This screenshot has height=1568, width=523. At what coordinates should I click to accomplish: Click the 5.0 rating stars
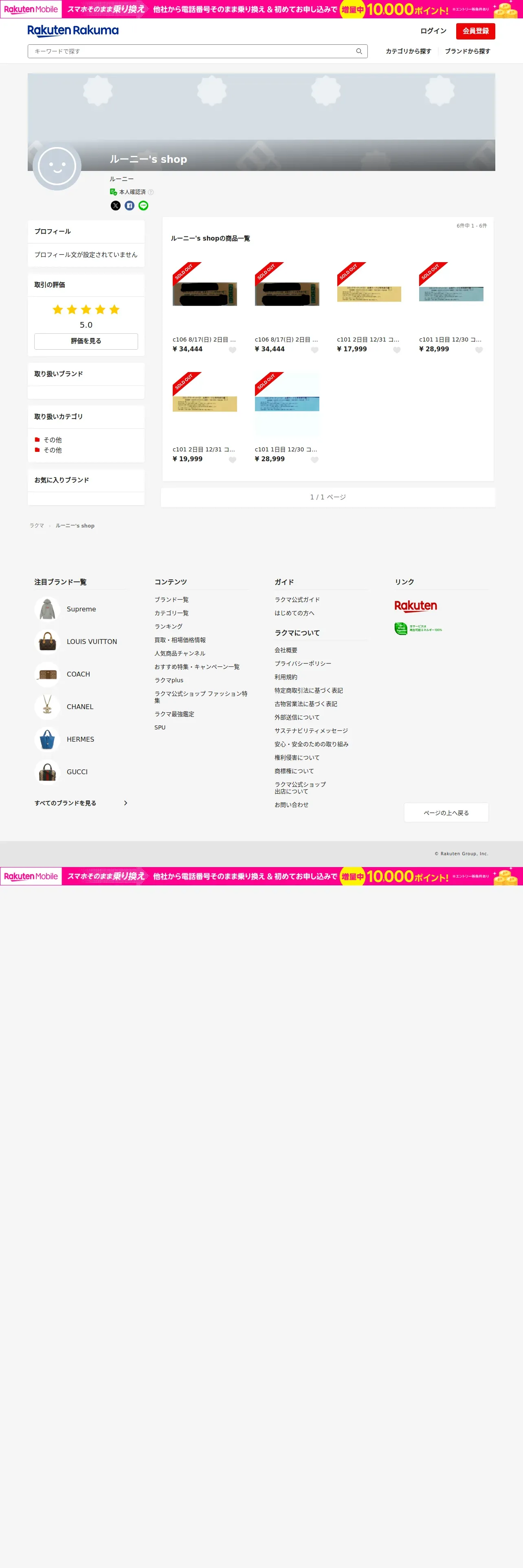(86, 310)
